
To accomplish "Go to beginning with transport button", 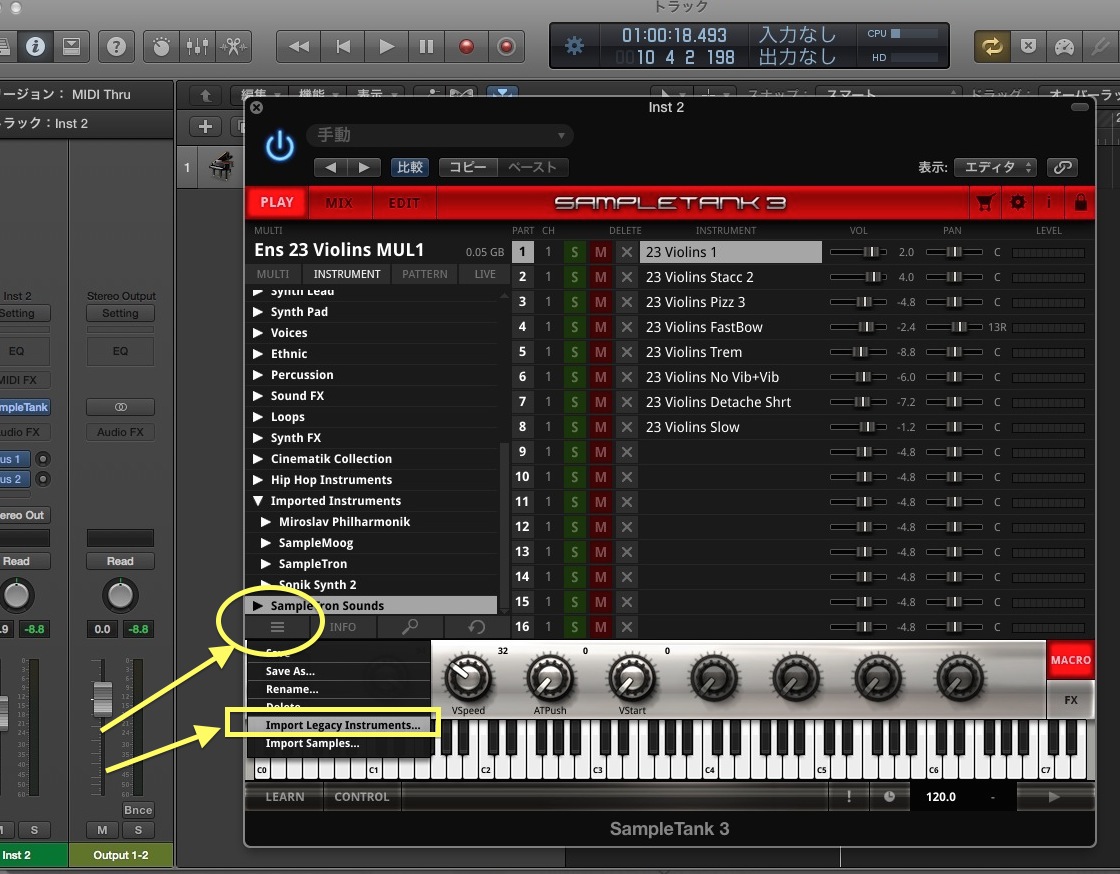I will [x=343, y=47].
